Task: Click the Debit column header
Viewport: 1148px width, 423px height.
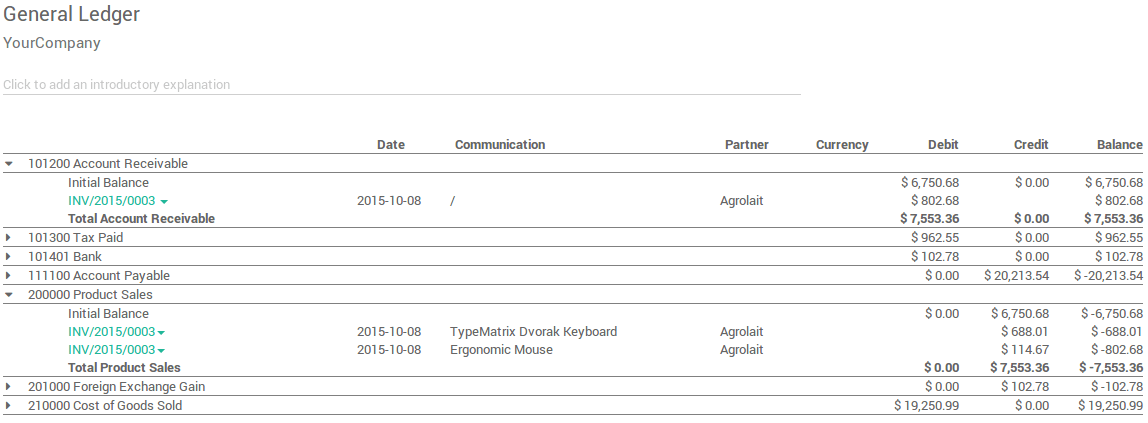Action: [943, 145]
